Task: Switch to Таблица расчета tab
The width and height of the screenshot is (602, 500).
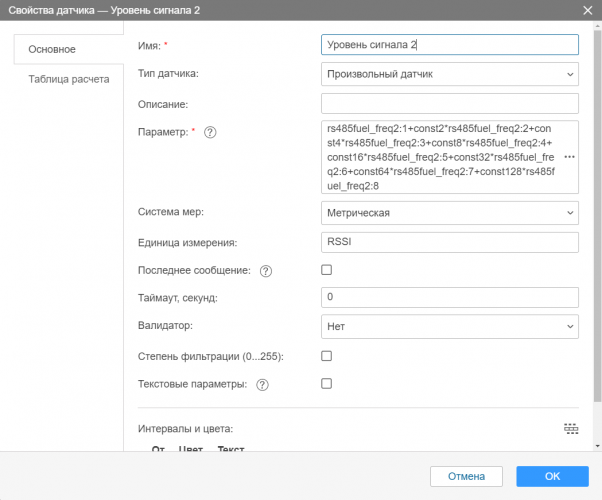Action: (68, 79)
